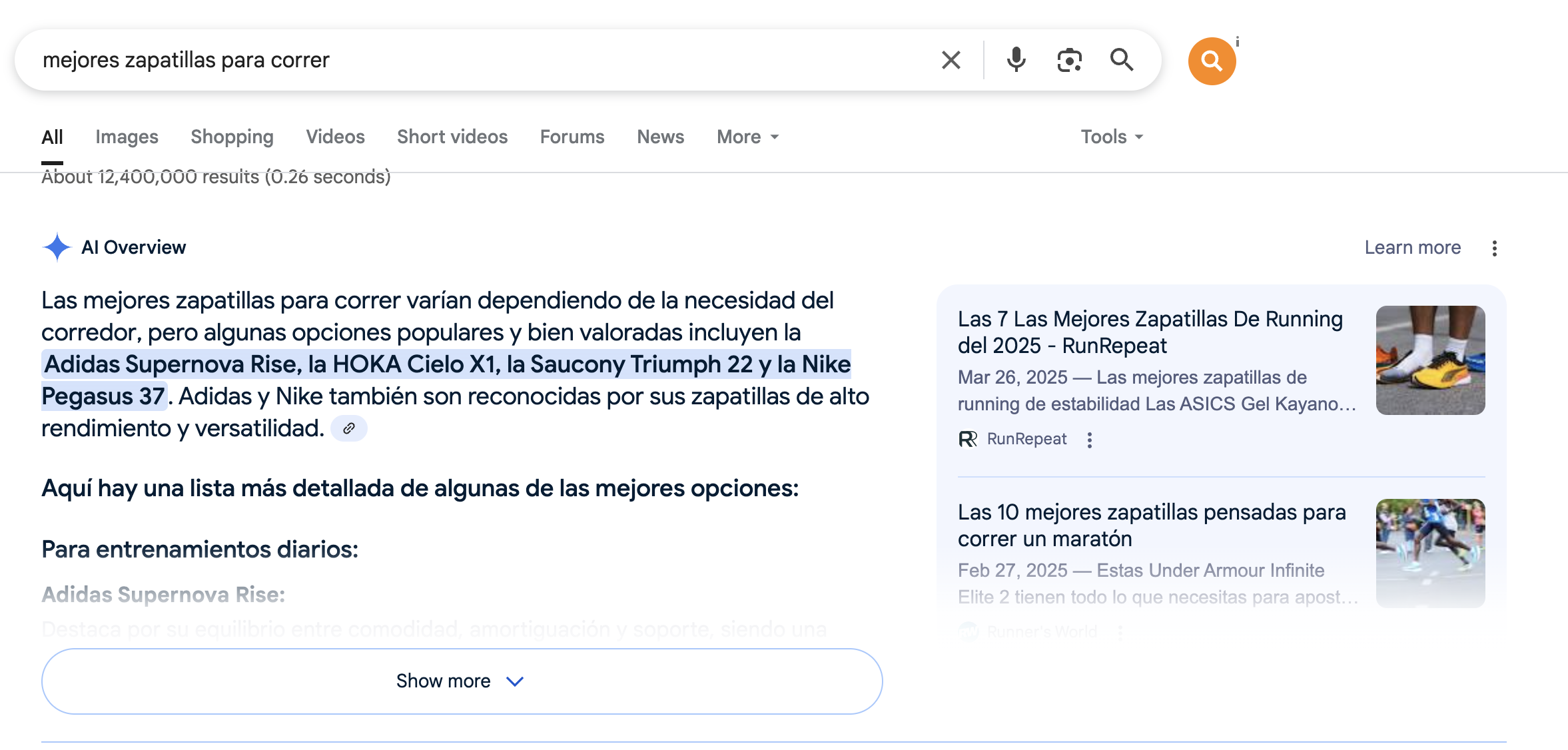The image size is (1568, 750).
Task: Expand AI Overview with Show more
Action: tap(462, 681)
